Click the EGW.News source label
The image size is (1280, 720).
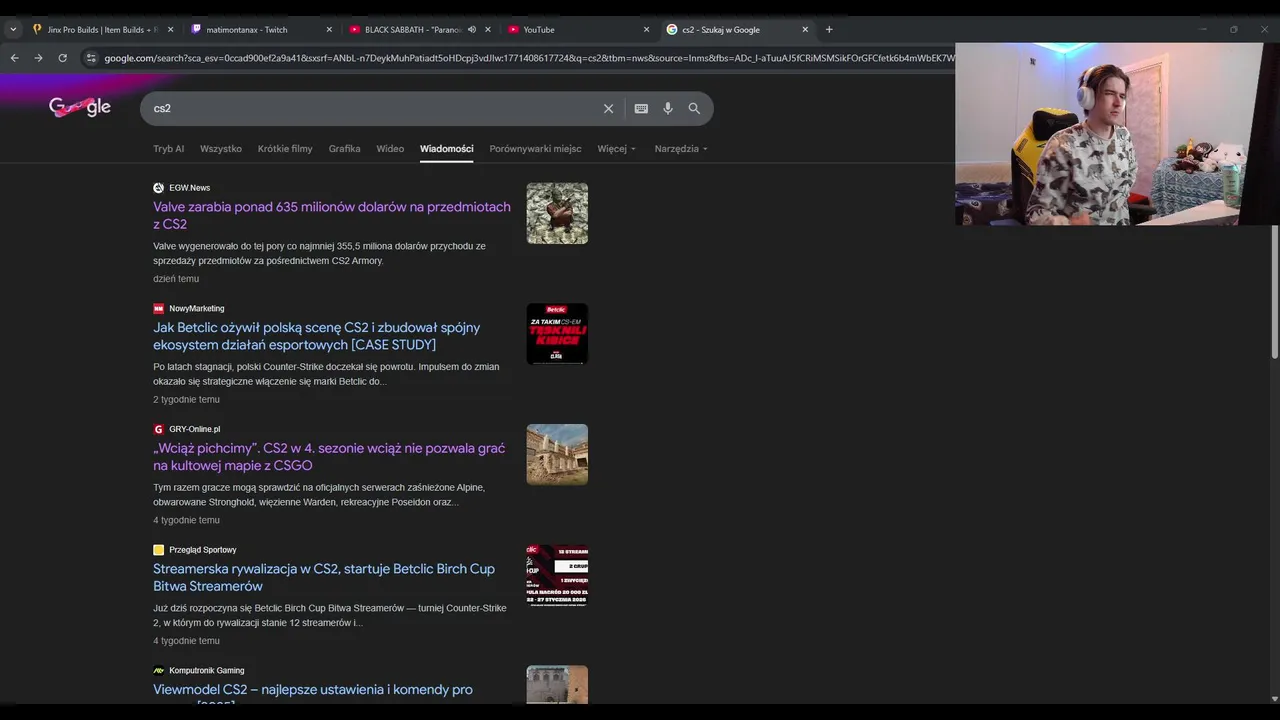(x=189, y=188)
